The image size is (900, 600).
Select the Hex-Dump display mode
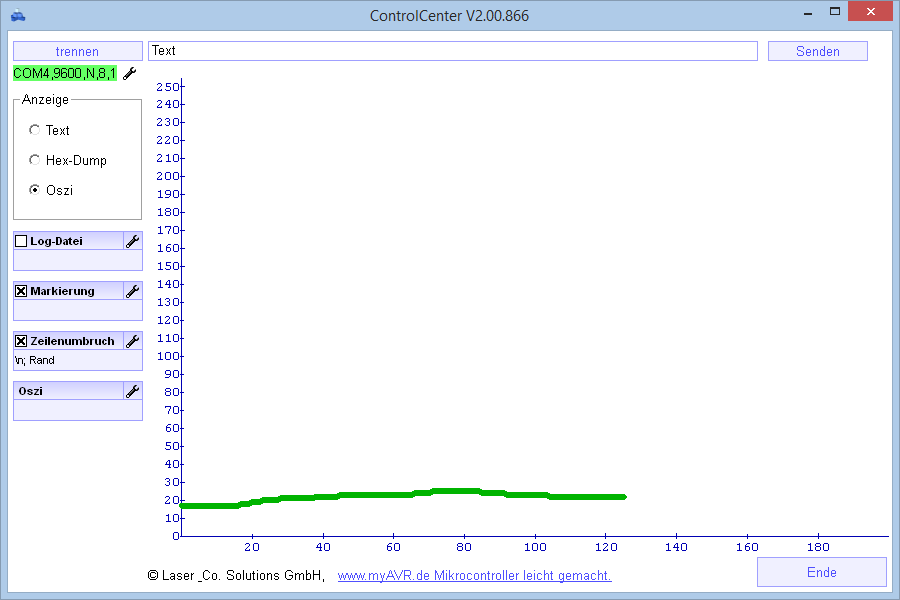tap(35, 160)
